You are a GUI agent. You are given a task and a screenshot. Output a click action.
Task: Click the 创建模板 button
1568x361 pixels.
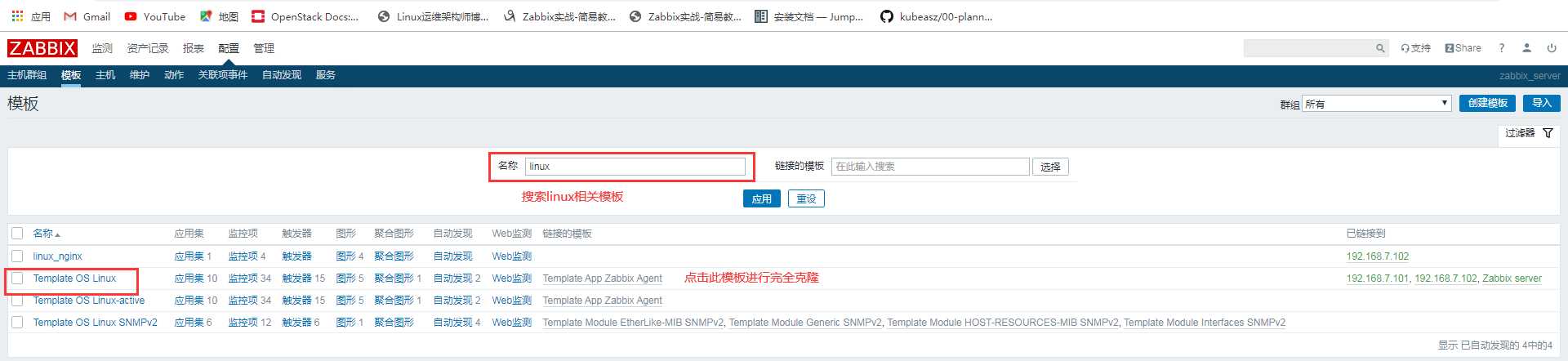click(1487, 103)
